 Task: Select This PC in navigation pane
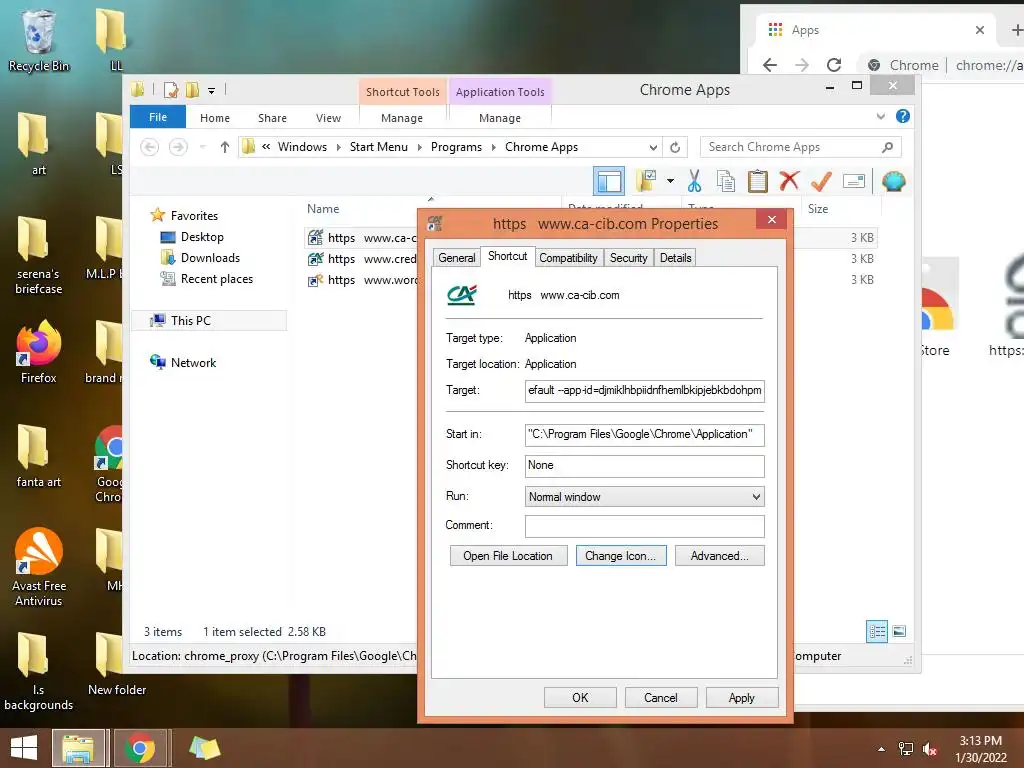(x=191, y=321)
